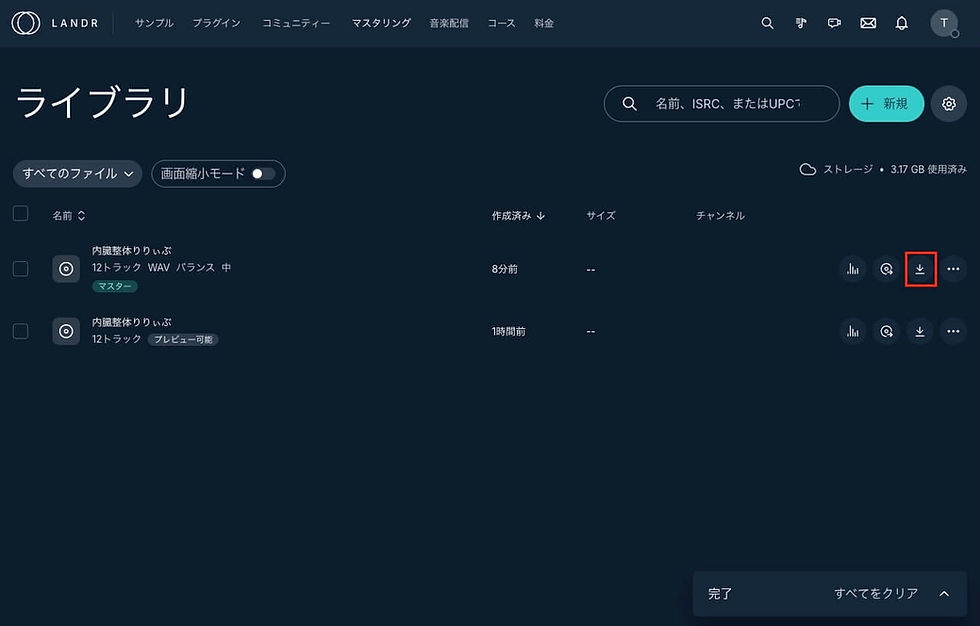
Task: Click the 3.17 GB 使用済み storage text
Action: click(928, 169)
